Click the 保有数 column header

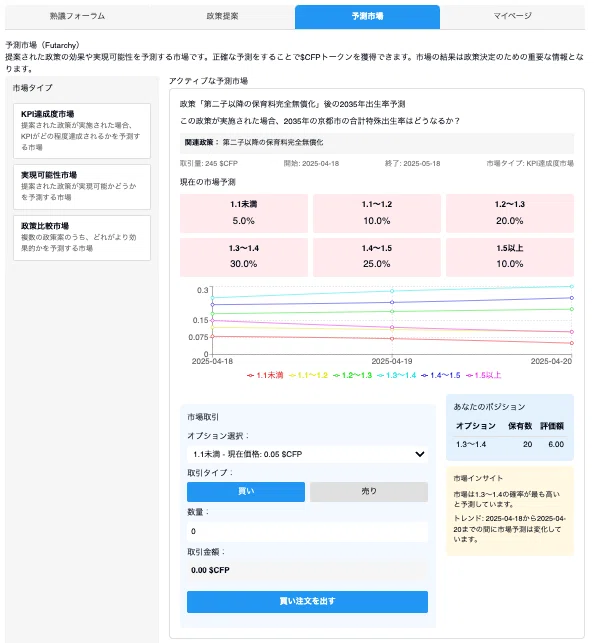pos(520,426)
